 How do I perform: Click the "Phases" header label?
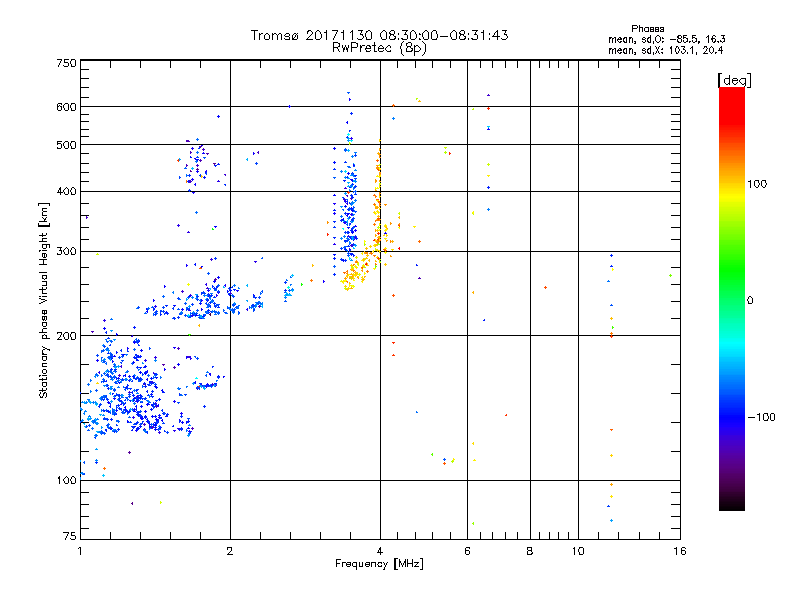(x=647, y=29)
